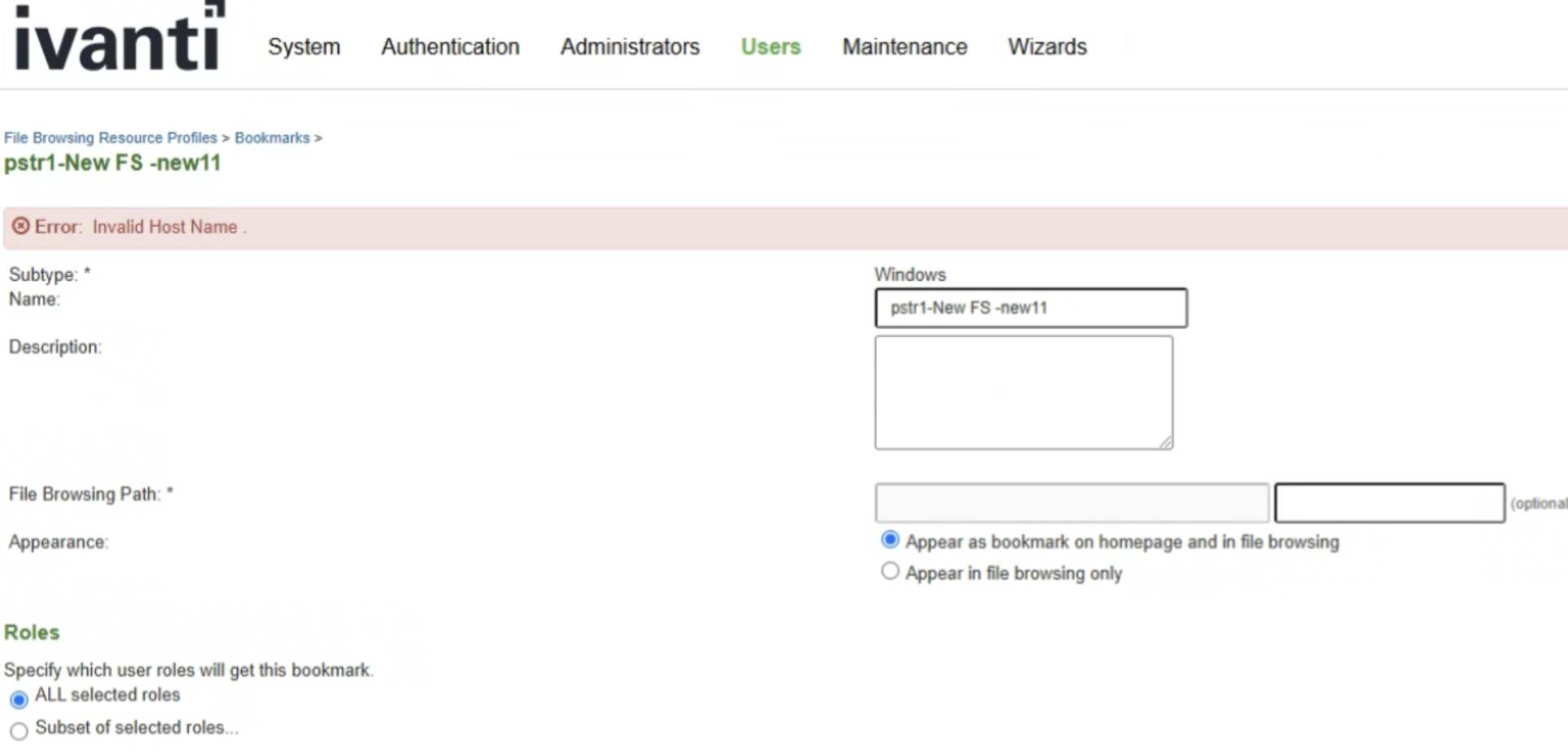The image size is (1568, 754).
Task: Choose Subset of selected roles
Action: pyautogui.click(x=20, y=731)
